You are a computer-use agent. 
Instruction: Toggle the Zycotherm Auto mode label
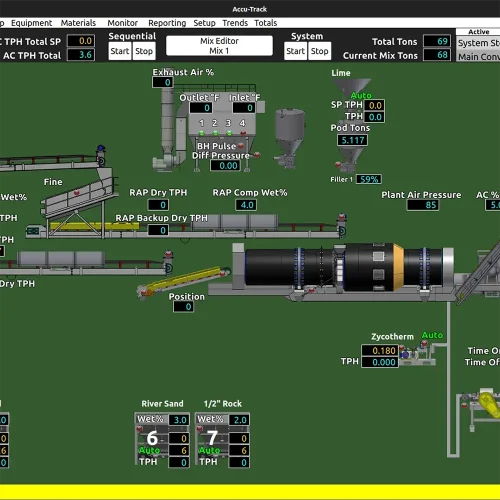click(432, 335)
